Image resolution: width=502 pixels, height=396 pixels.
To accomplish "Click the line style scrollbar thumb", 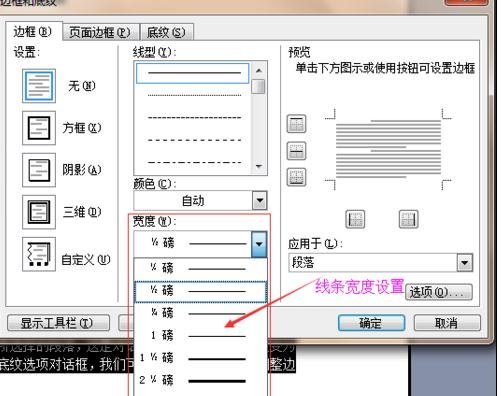I will coord(259,86).
